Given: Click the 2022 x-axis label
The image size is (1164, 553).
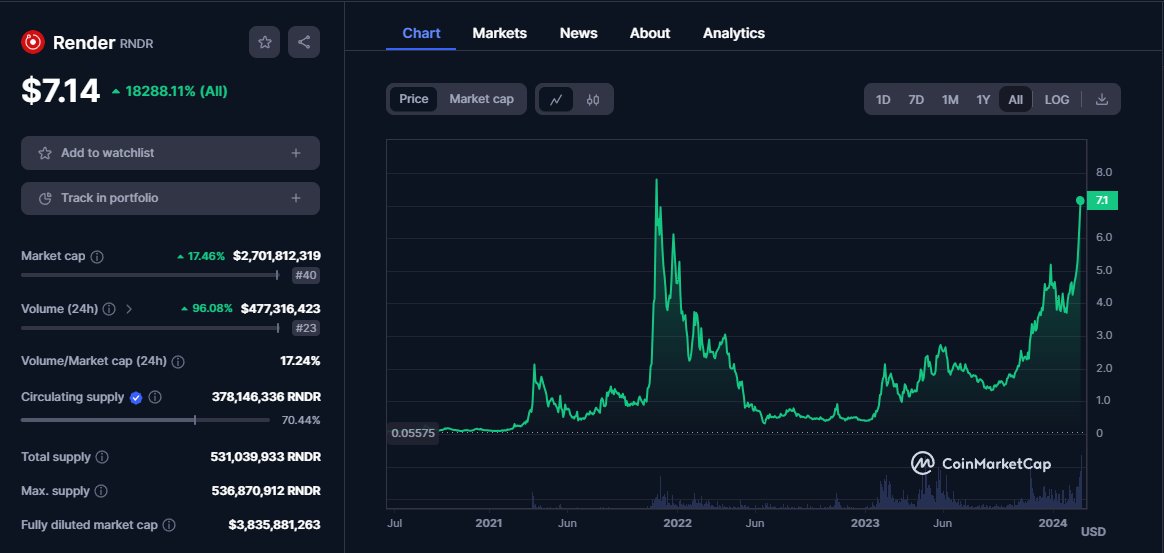Looking at the screenshot, I should [678, 523].
